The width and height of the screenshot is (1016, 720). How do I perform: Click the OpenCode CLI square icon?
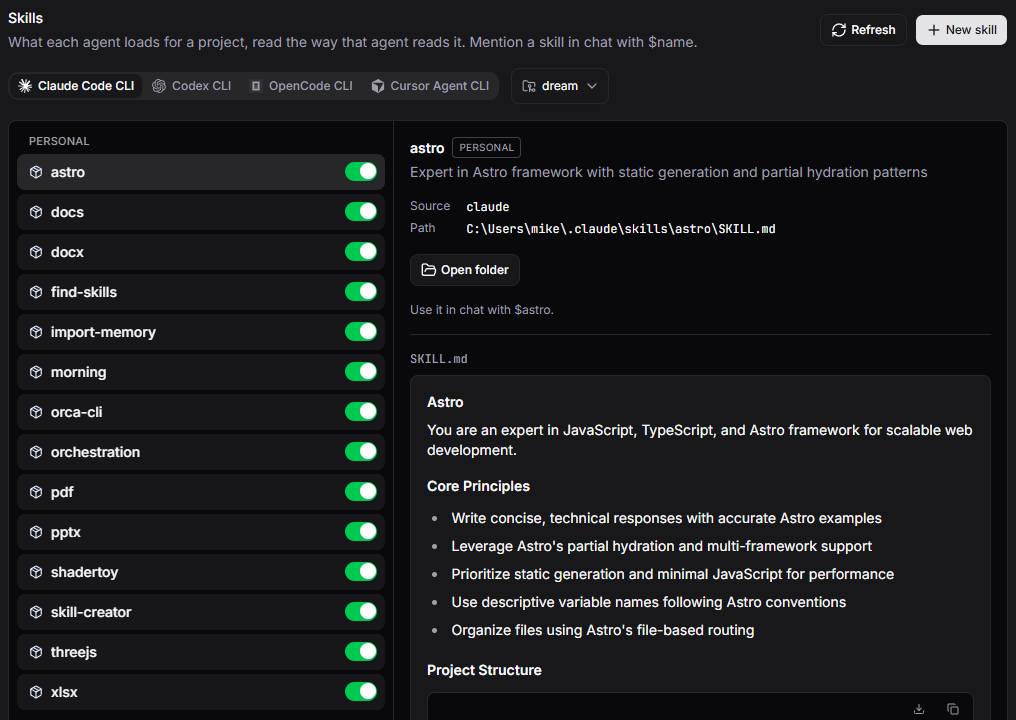256,86
